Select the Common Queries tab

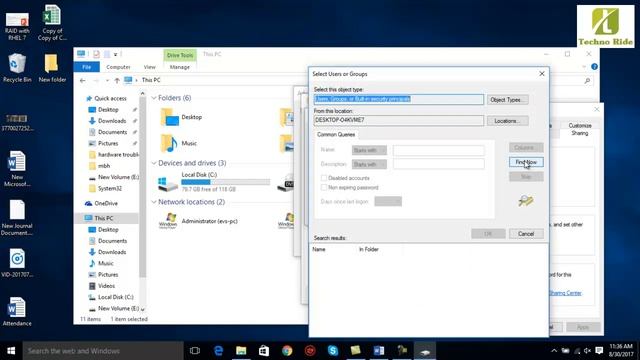[336, 134]
